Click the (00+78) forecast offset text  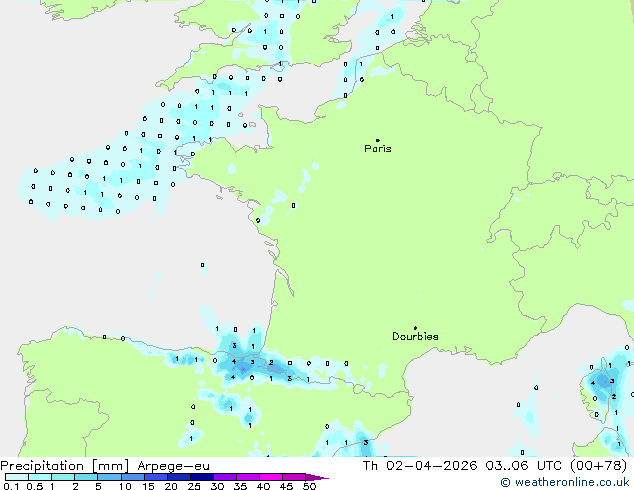pyautogui.click(x=598, y=465)
